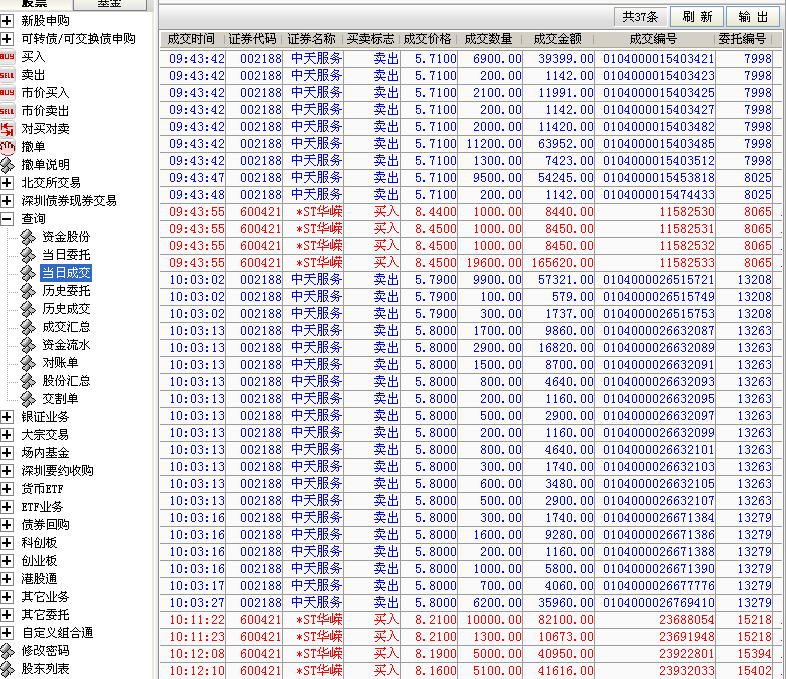Click the 委托编号 column header

click(742, 39)
